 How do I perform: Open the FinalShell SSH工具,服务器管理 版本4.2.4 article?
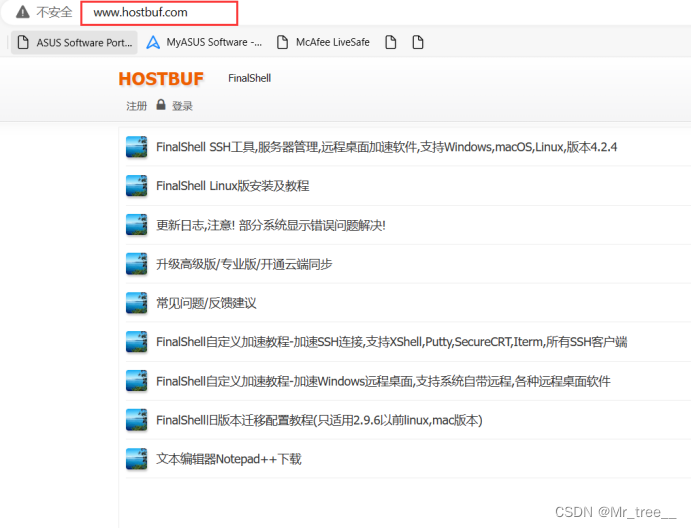click(387, 147)
